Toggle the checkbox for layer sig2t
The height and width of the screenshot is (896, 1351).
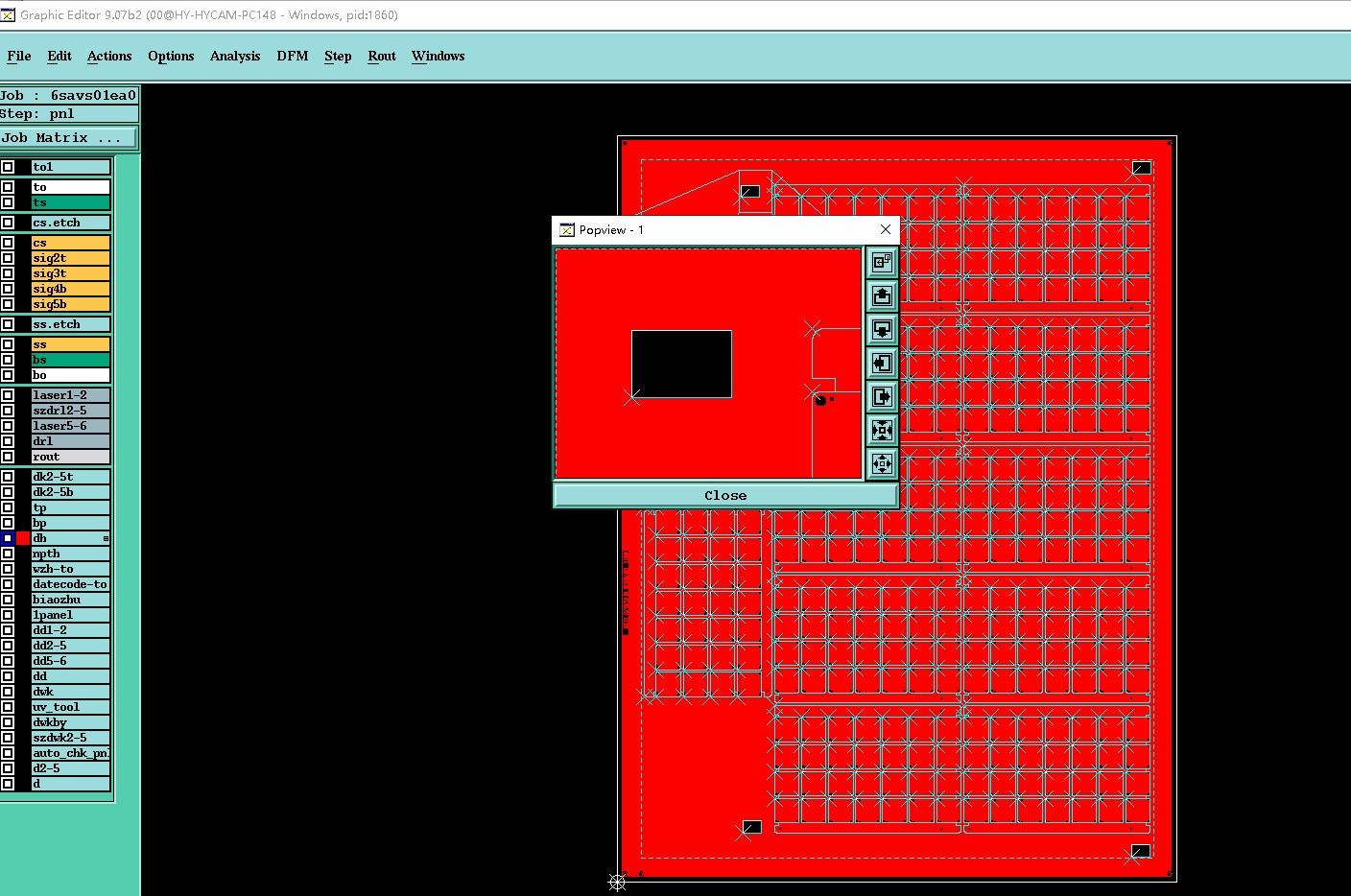click(x=8, y=258)
